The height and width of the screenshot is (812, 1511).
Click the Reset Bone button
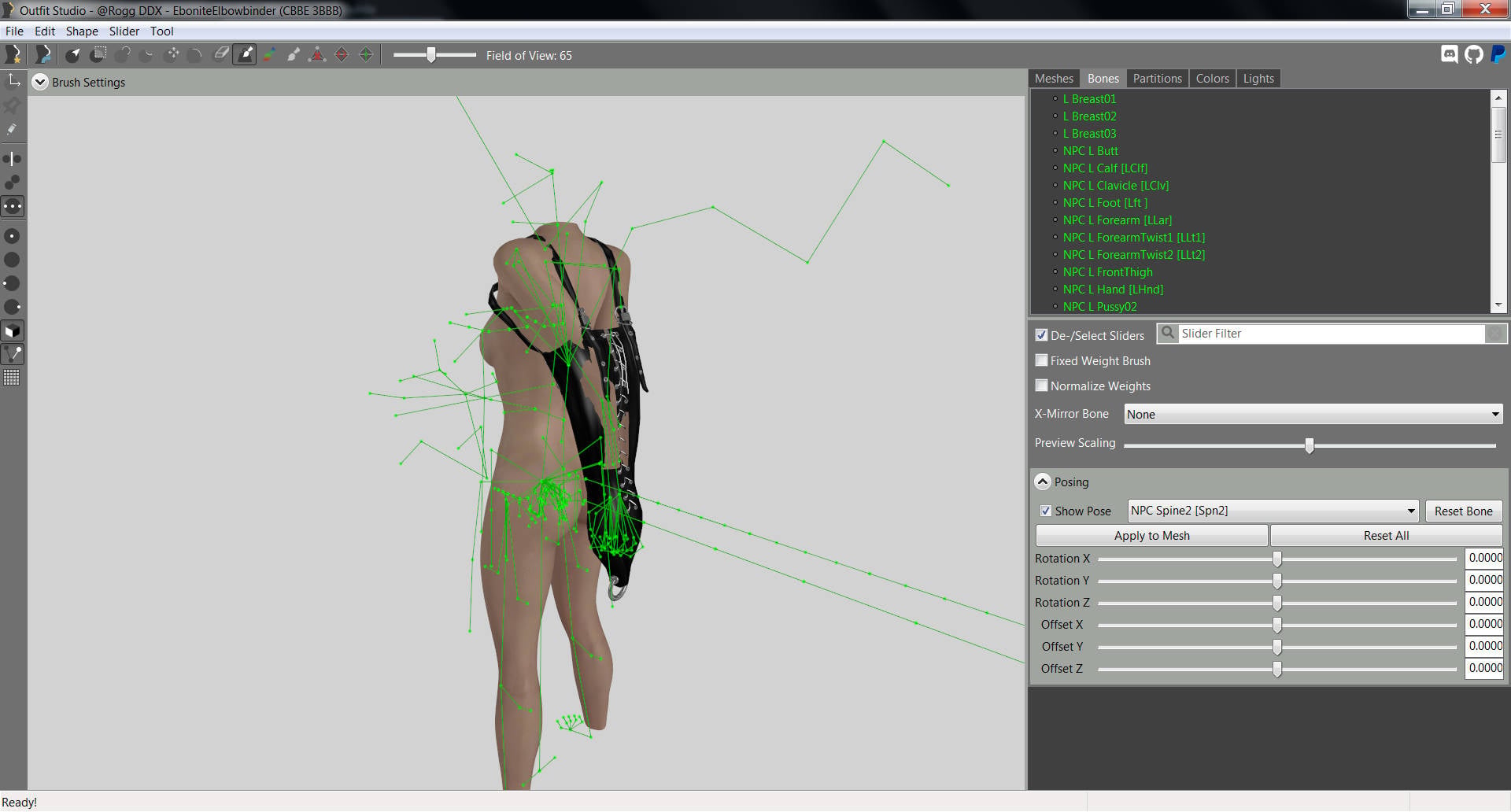(1463, 511)
